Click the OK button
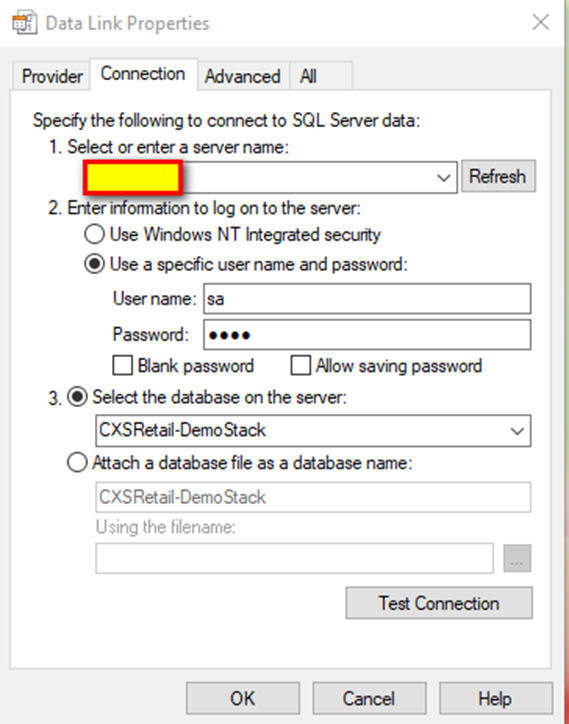The width and height of the screenshot is (569, 724). coord(243,699)
